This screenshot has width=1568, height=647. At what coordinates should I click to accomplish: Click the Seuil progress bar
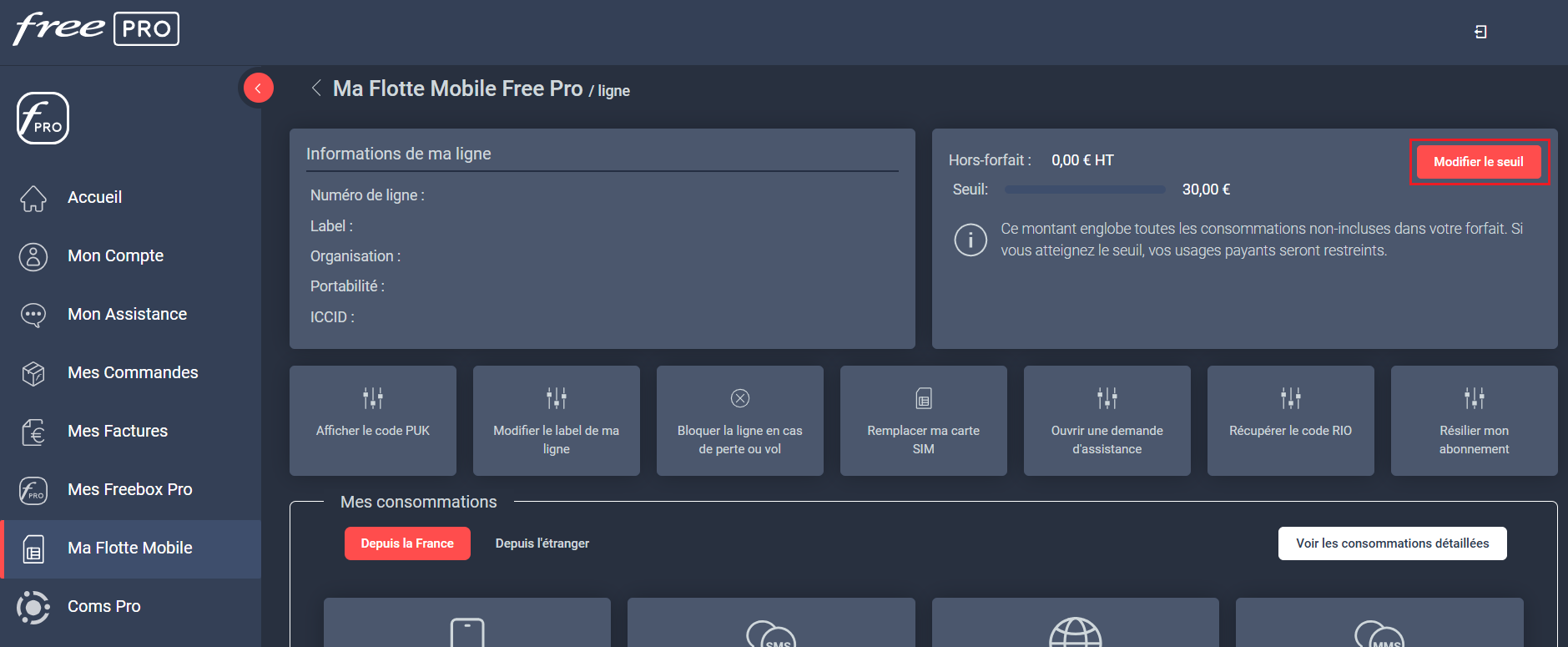[1085, 190]
